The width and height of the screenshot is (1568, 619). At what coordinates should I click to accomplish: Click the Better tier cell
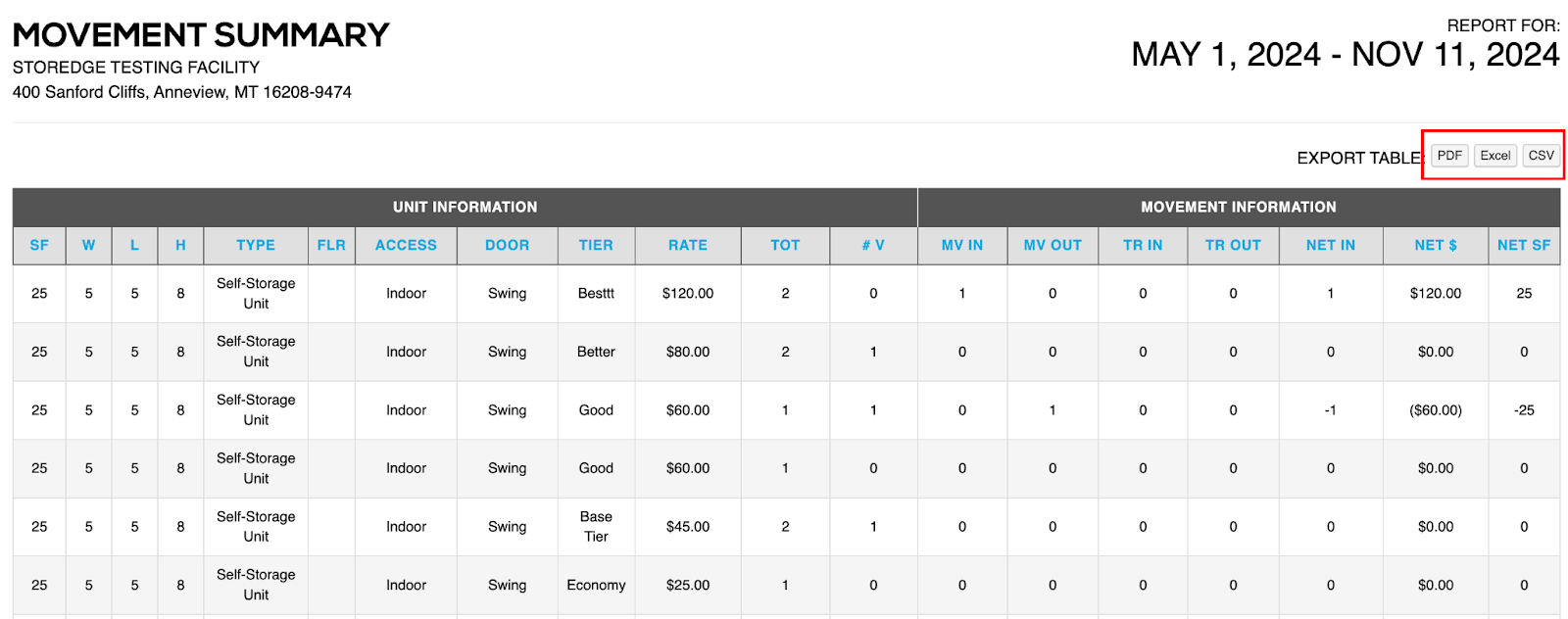(596, 352)
